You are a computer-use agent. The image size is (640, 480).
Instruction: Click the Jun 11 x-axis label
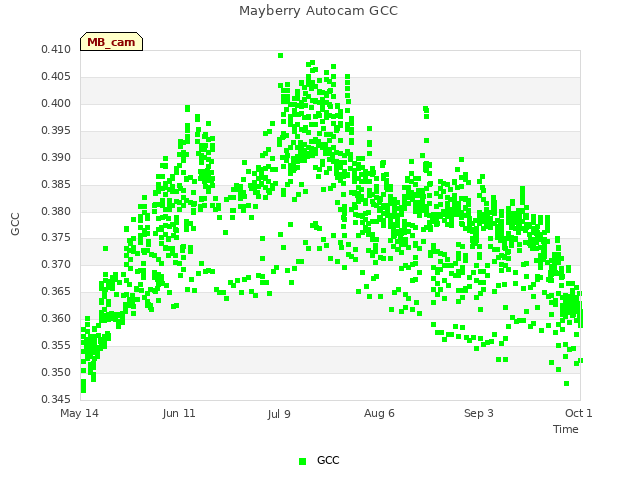(179, 413)
